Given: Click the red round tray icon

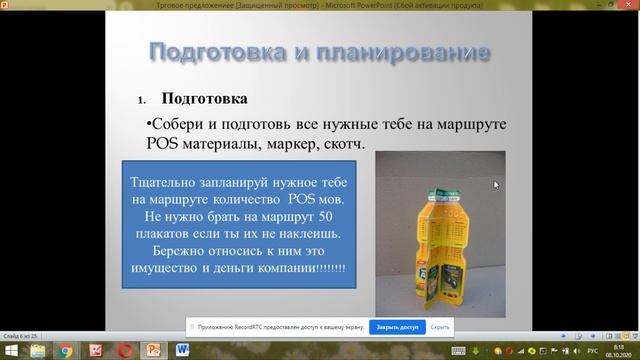Looking at the screenshot, I should [509, 351].
